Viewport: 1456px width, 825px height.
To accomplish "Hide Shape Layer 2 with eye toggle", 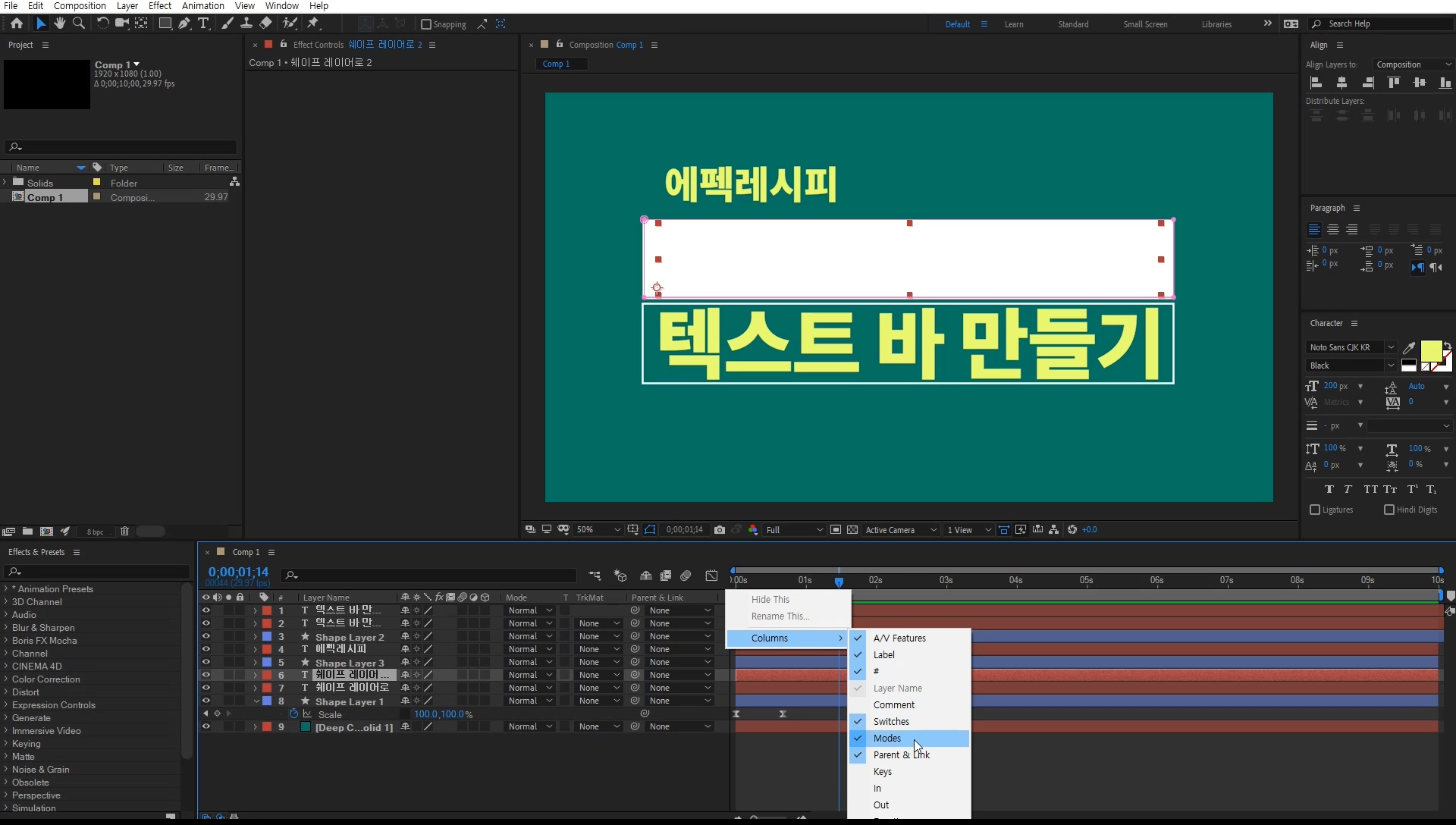I will (206, 637).
